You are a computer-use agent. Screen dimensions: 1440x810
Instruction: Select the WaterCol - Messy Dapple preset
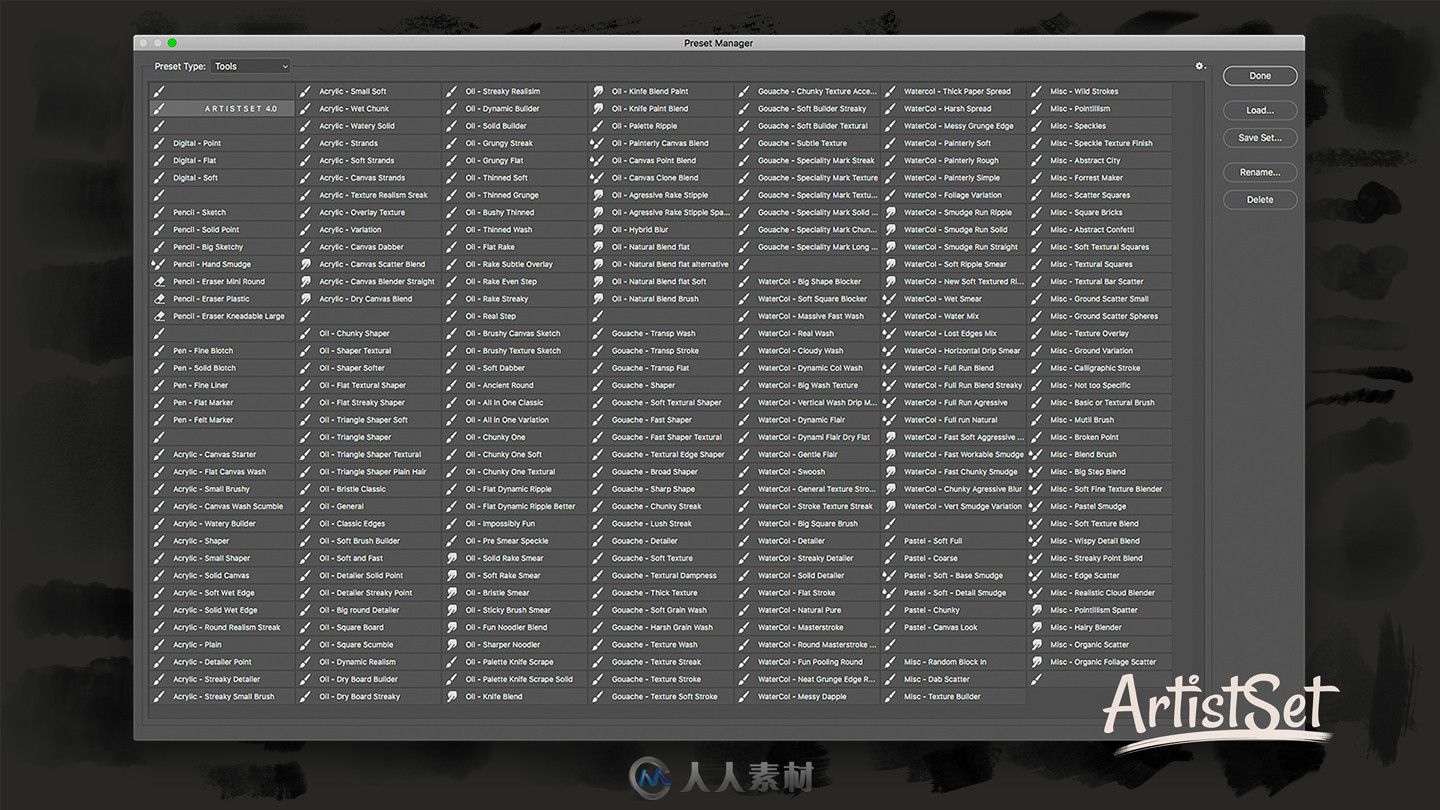(806, 696)
